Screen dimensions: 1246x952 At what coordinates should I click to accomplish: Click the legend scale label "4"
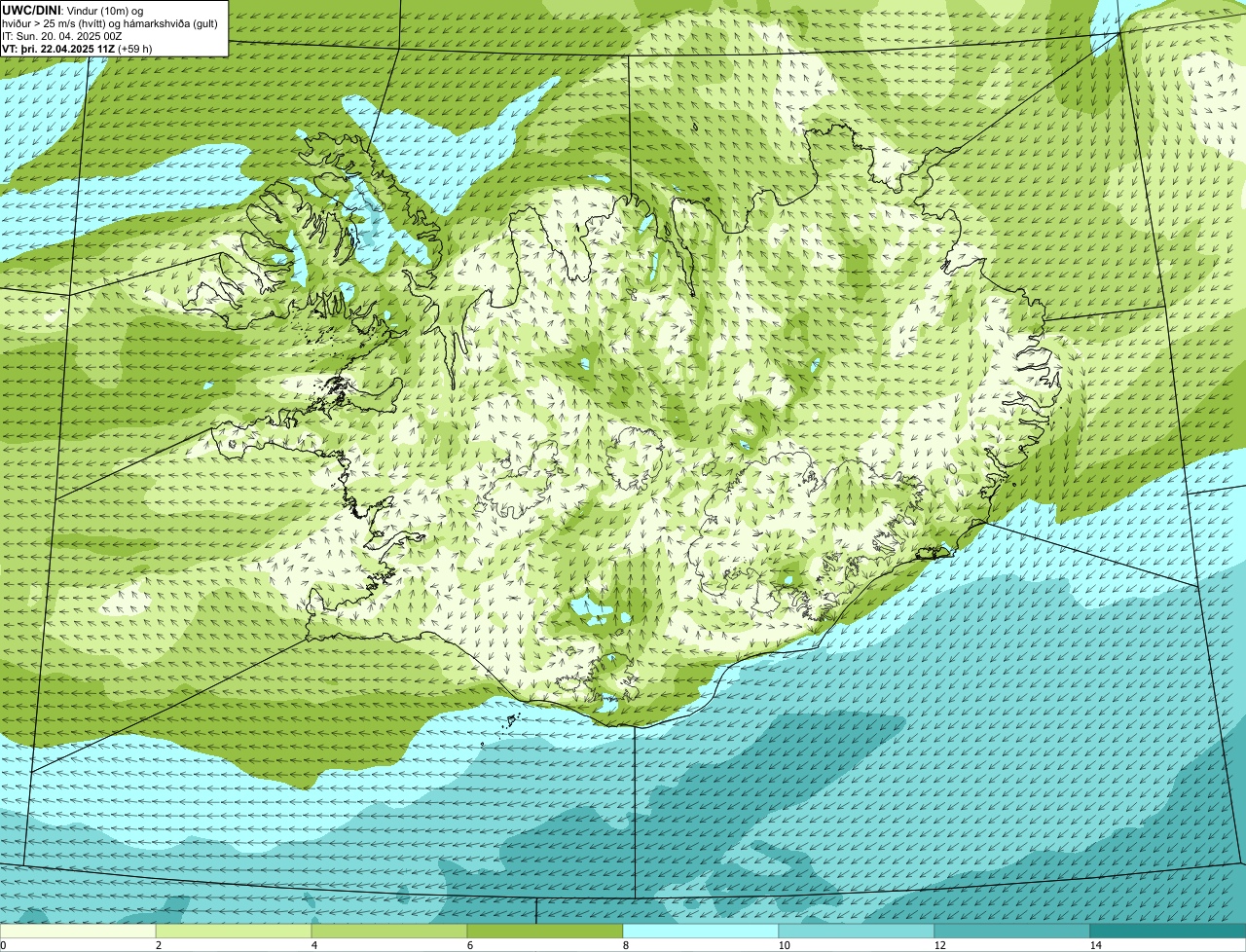click(x=314, y=945)
